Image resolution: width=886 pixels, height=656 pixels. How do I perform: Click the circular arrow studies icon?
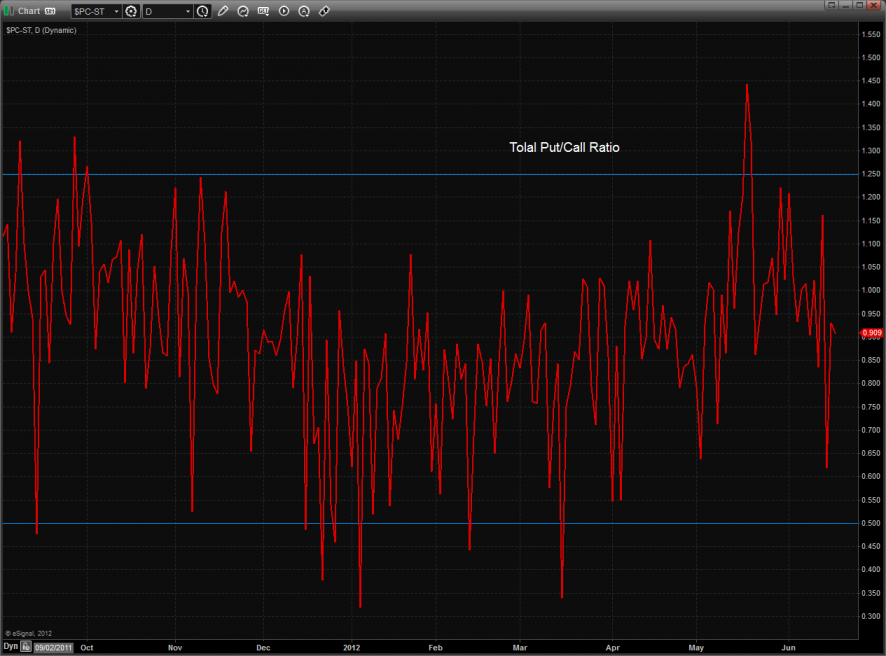243,11
